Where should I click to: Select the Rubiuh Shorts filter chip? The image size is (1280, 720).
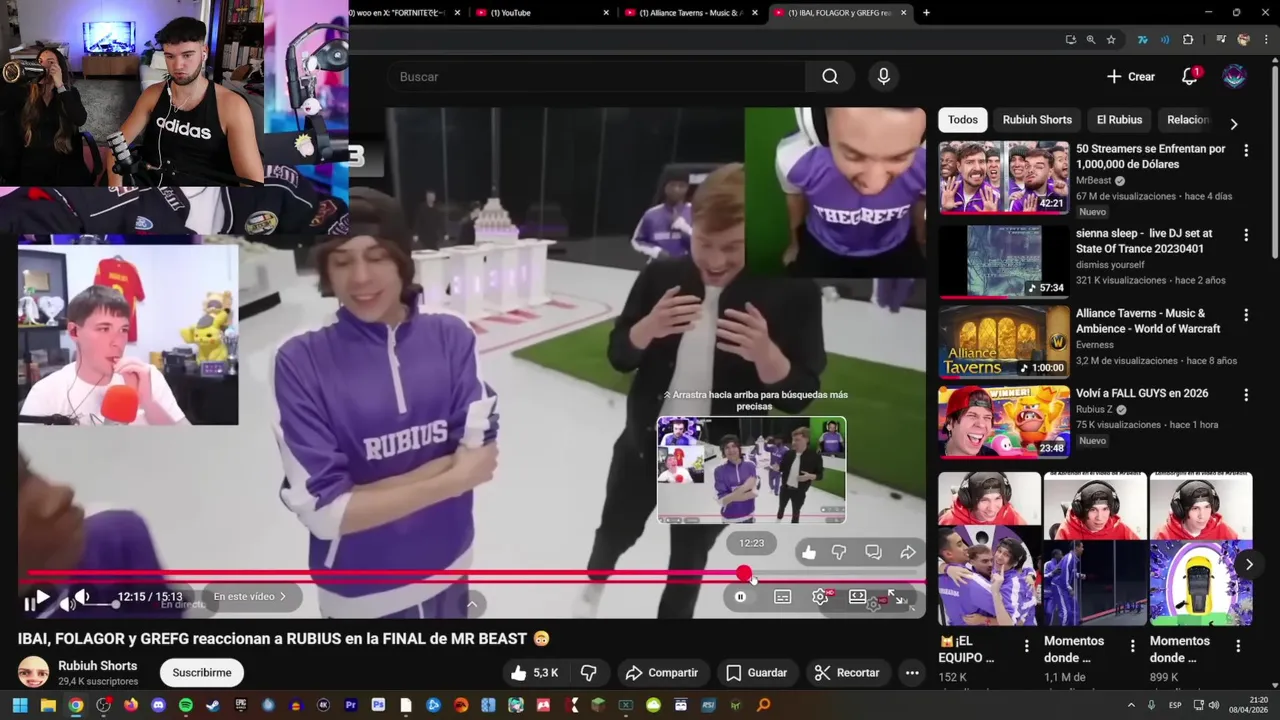(1037, 120)
